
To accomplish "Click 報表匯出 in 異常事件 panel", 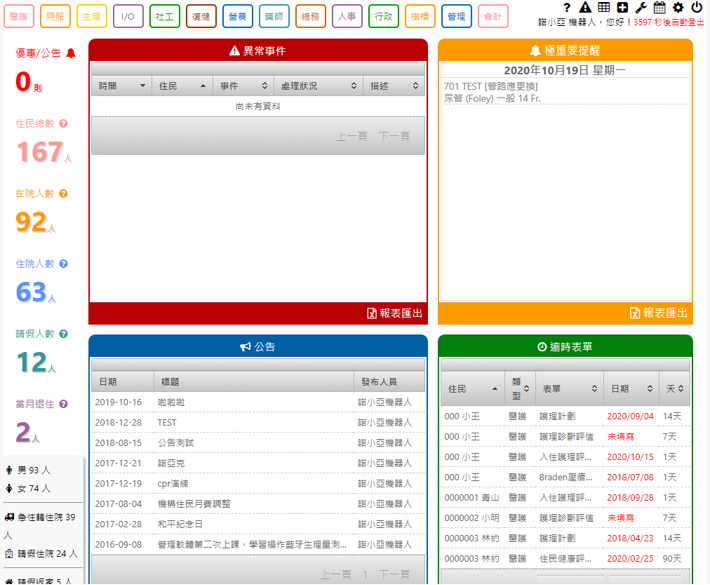I will point(395,313).
